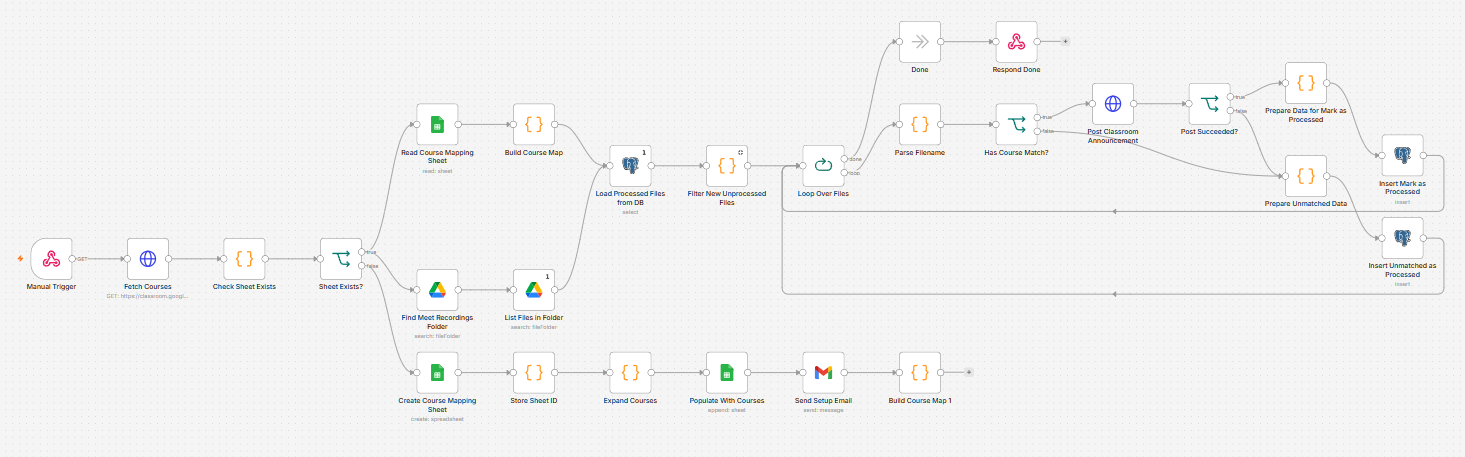Viewport: 1465px width, 457px height.
Task: Click the GET classroom URL subtitle text
Action: 148,296
